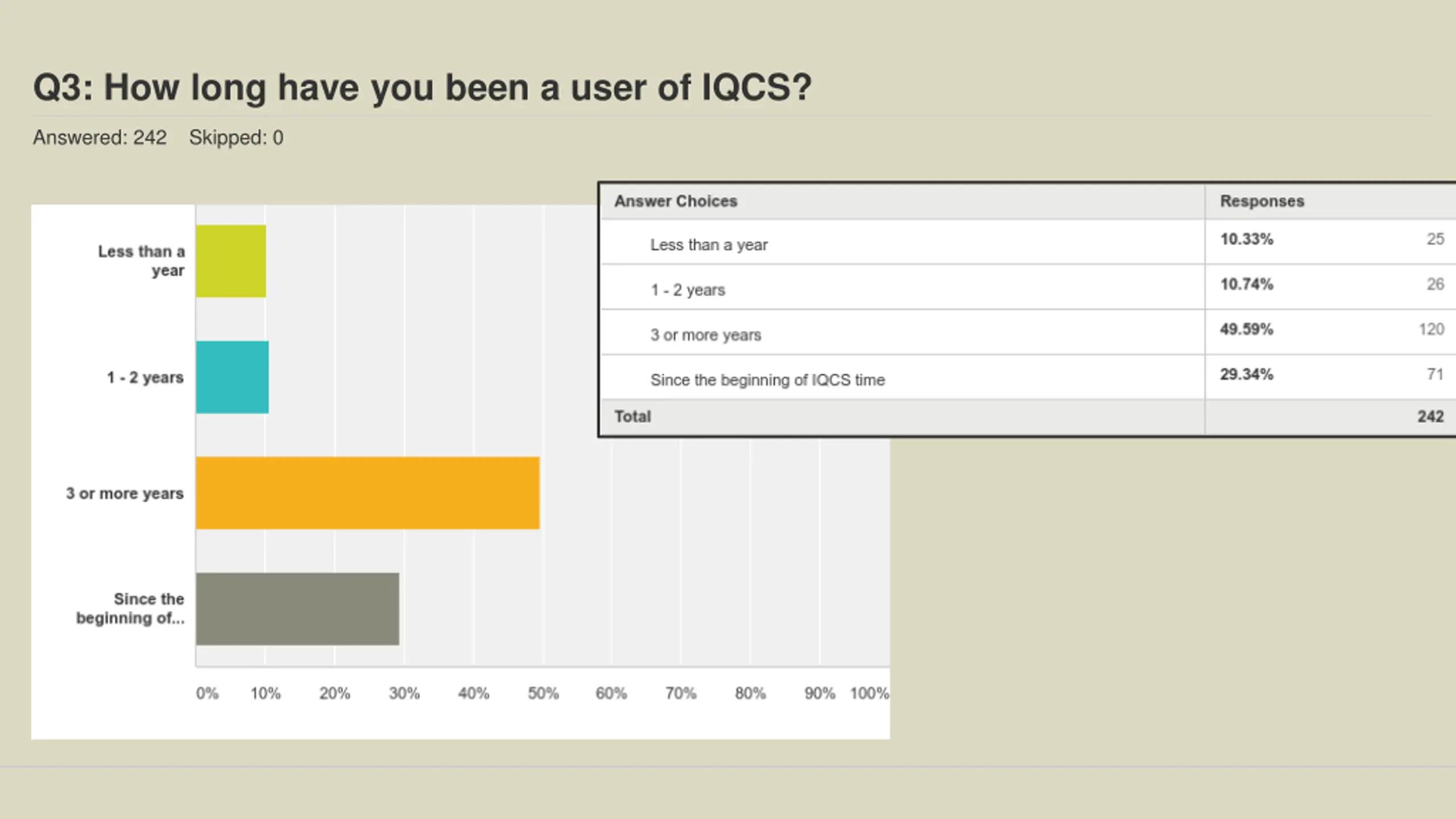Click the 100% axis label

869,693
